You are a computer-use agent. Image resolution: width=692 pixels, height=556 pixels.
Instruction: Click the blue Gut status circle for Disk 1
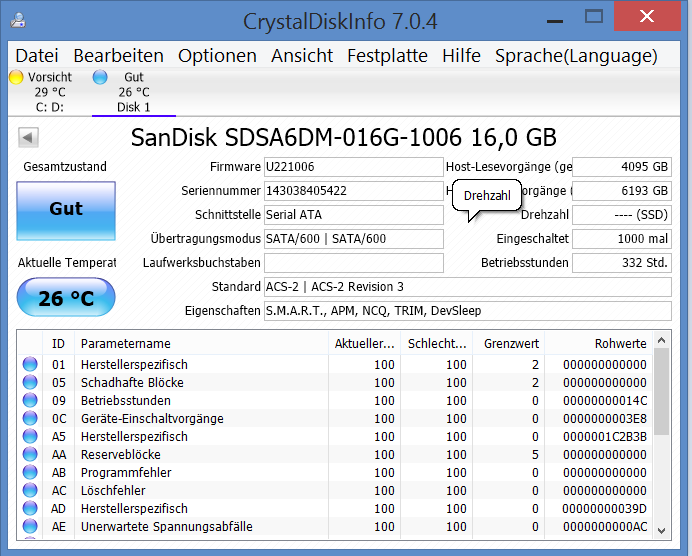coord(100,77)
